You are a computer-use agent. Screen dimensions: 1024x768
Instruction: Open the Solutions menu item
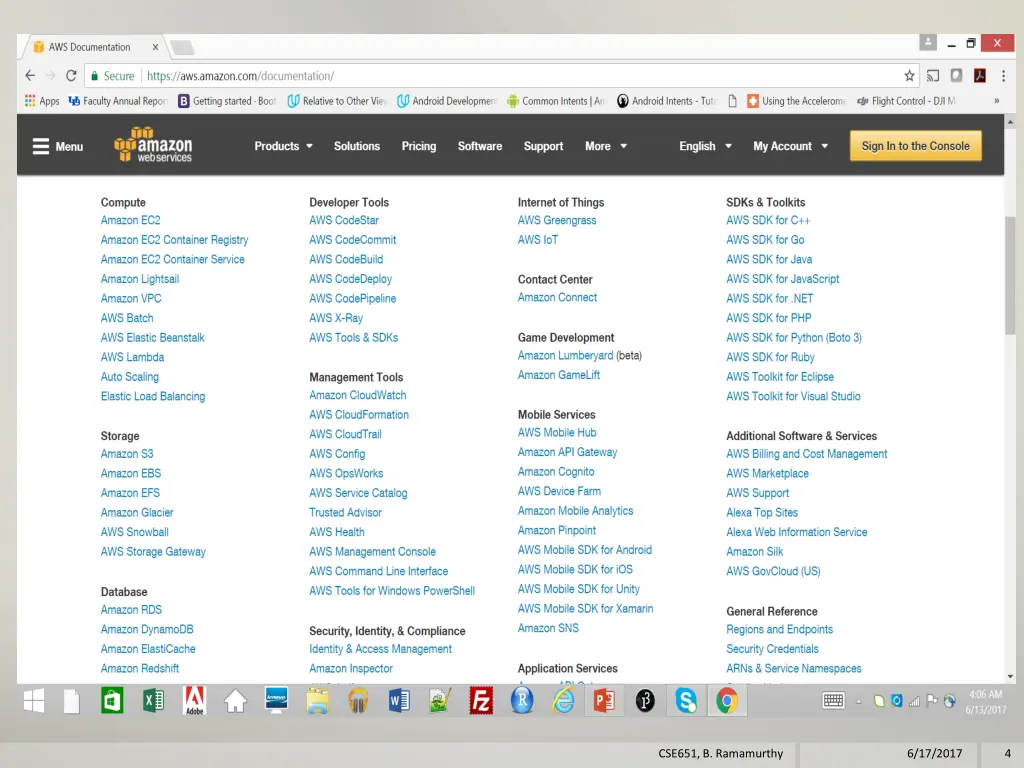357,146
